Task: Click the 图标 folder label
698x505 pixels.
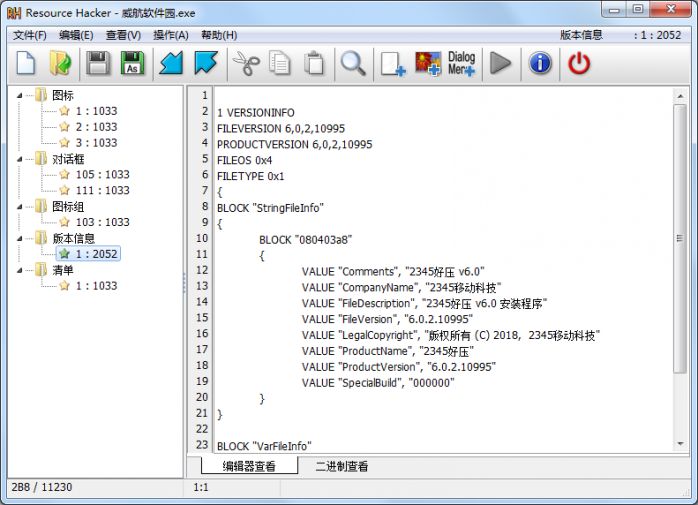Action: 63,95
